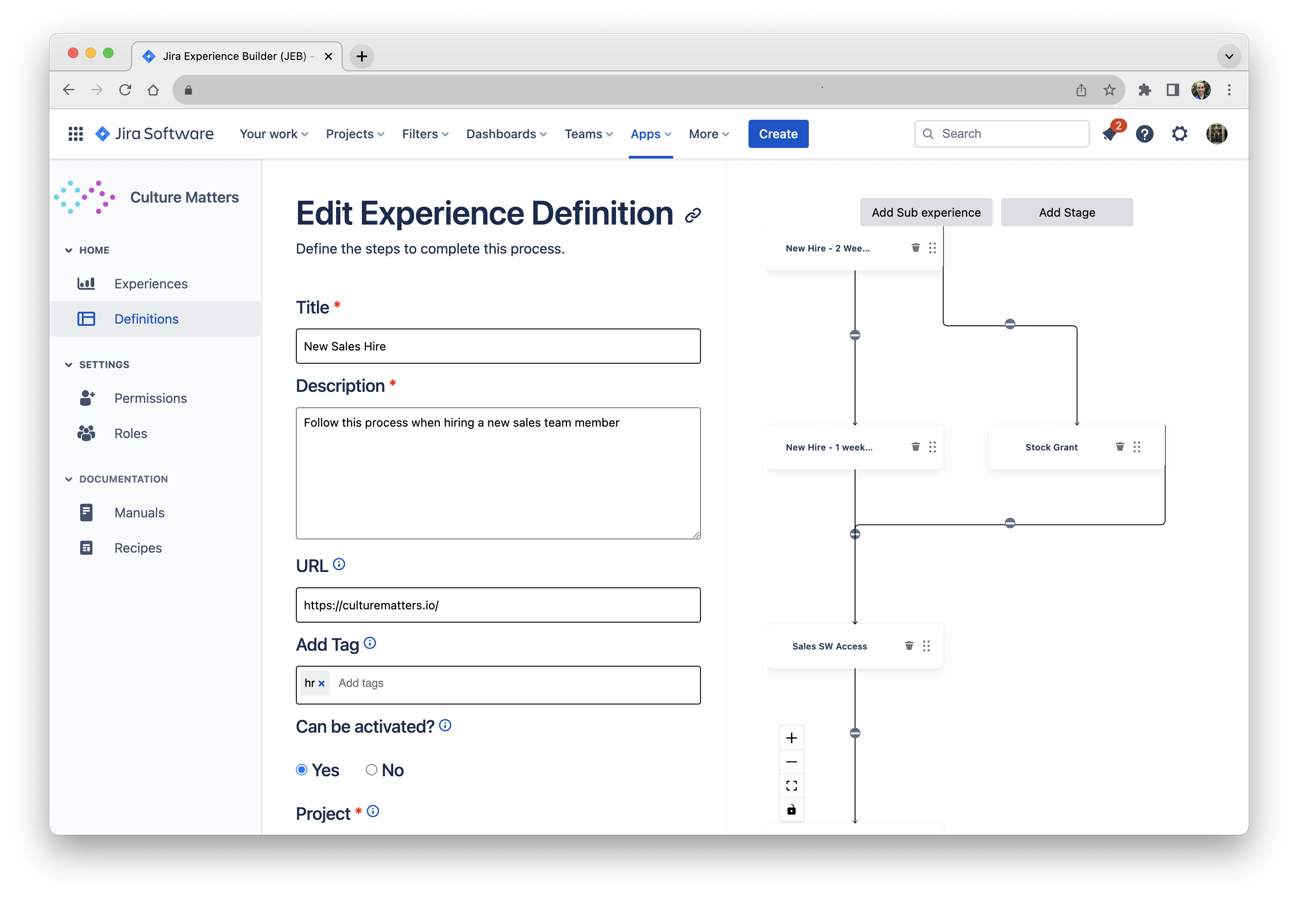Open Experiences in the sidebar
This screenshot has height=900, width=1298.
pos(150,284)
